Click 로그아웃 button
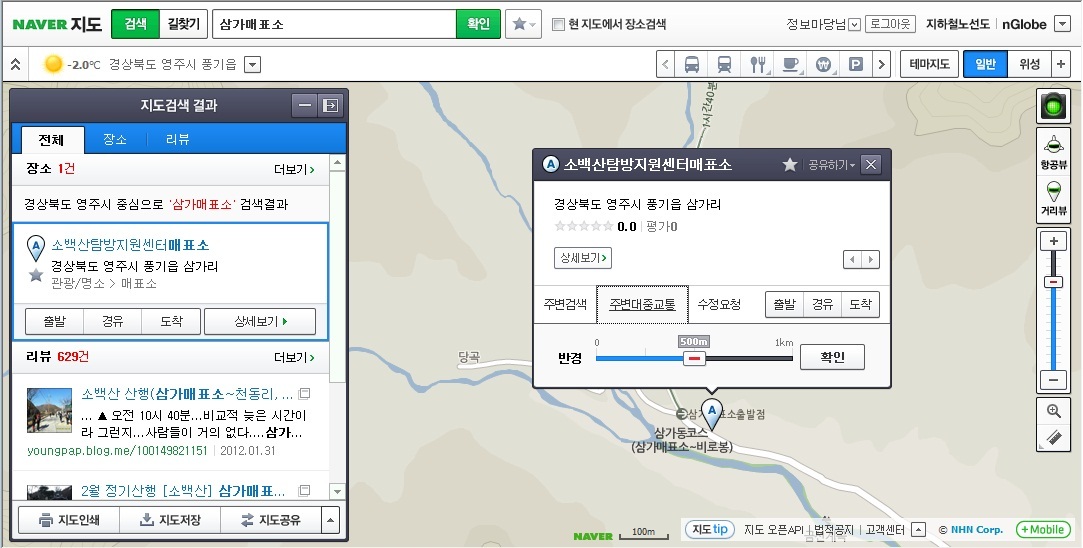The width and height of the screenshot is (1083, 548). pyautogui.click(x=890, y=24)
